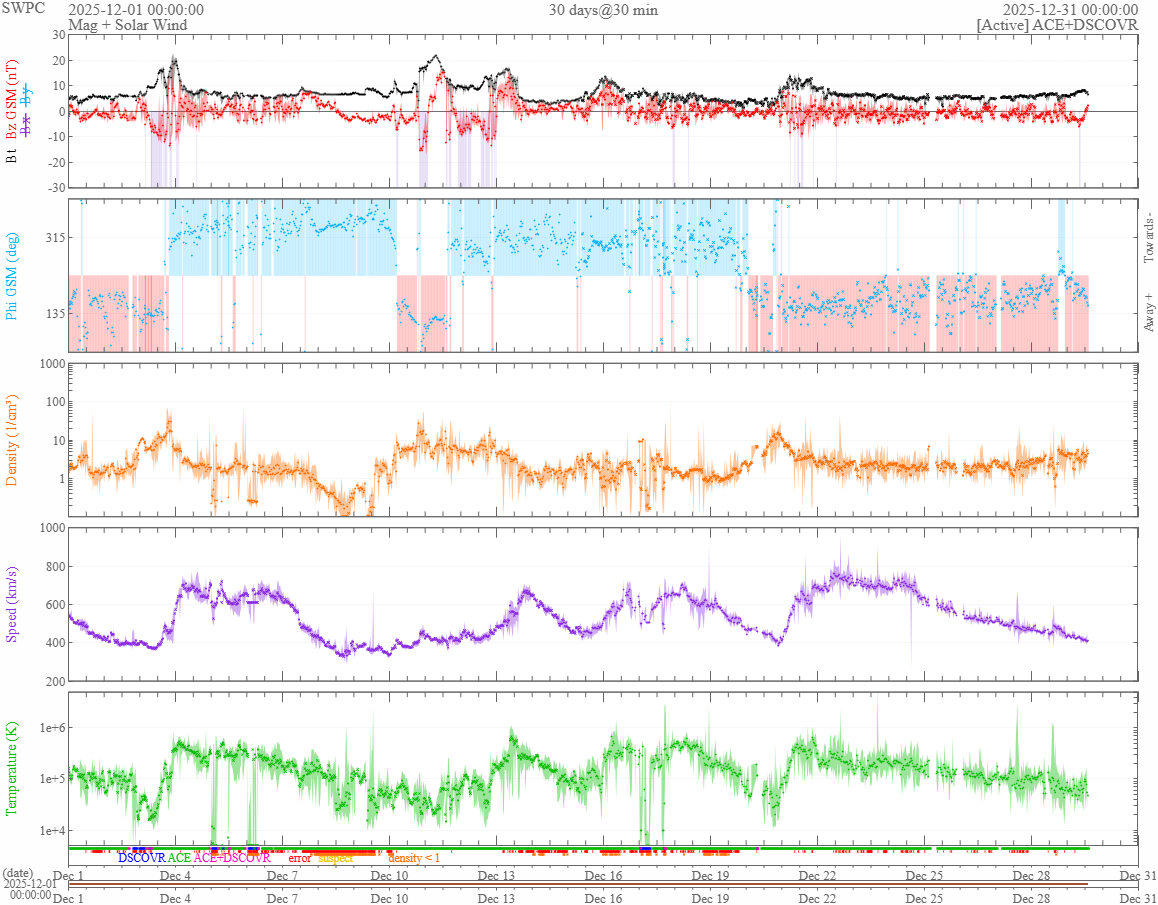Click the 'Phi GSM (deg)' axis label

click(x=11, y=276)
